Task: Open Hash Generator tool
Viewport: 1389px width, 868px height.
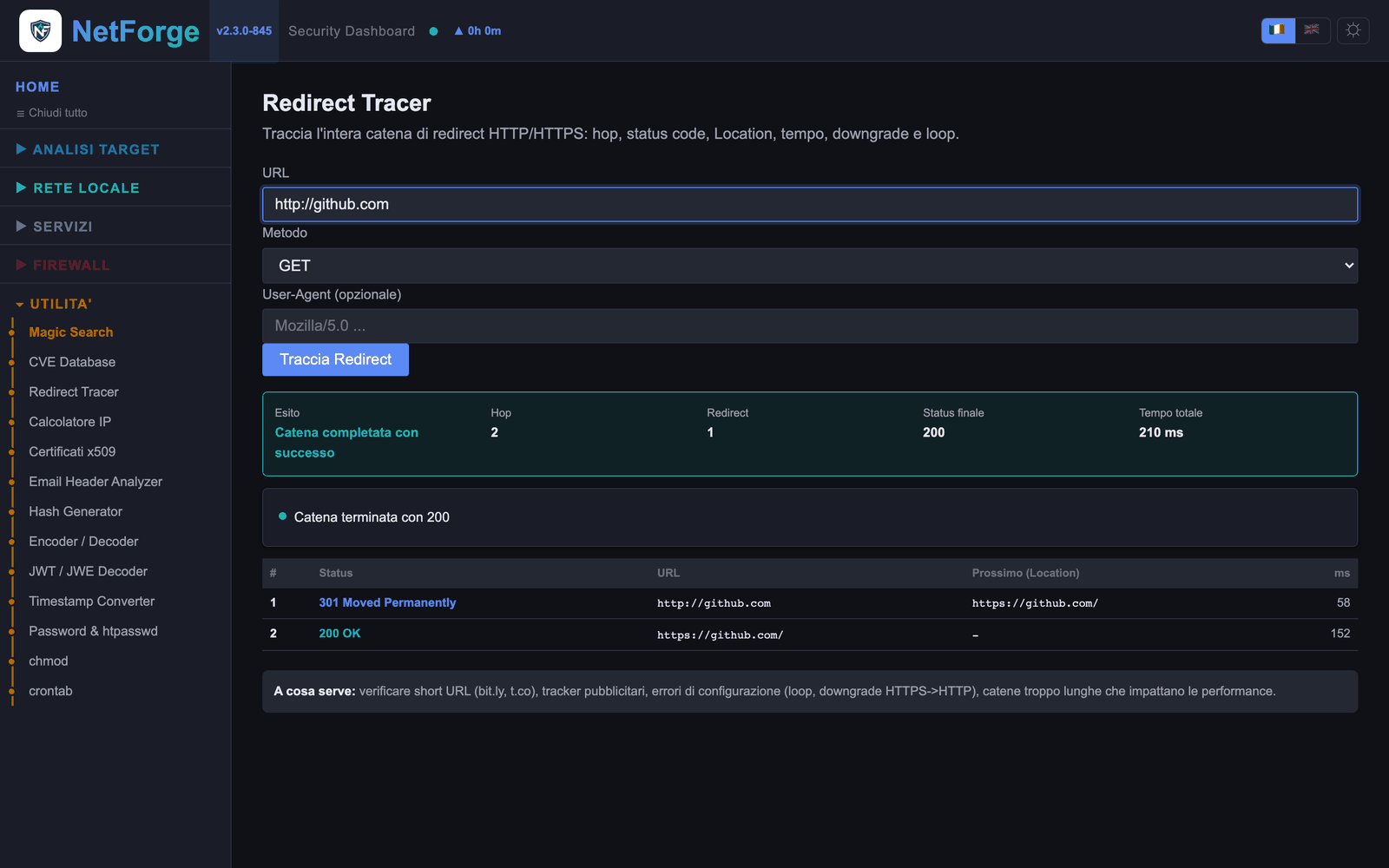Action: 76,511
